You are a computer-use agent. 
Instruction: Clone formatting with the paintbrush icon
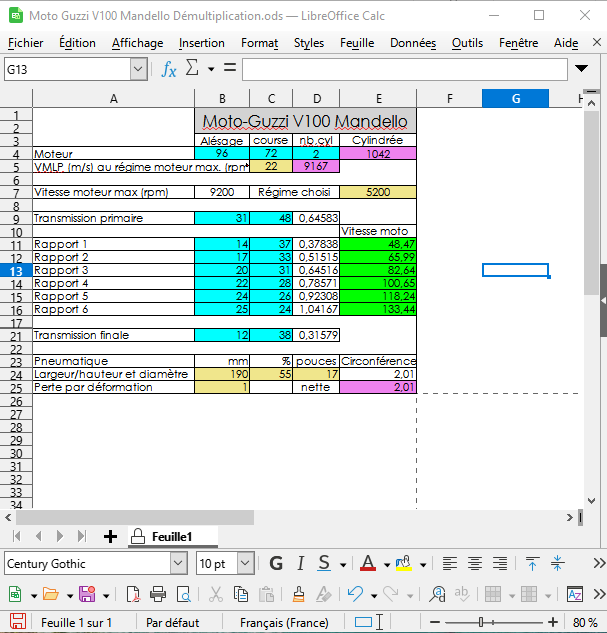click(x=298, y=594)
